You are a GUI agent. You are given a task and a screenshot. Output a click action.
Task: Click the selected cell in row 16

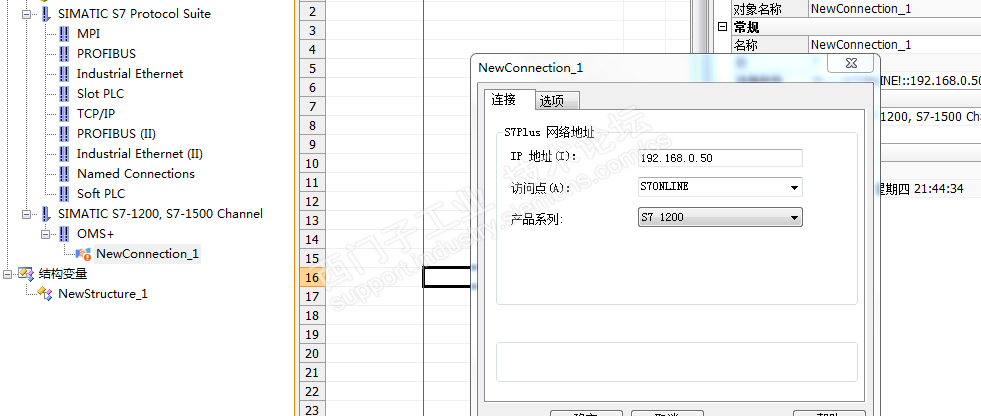point(447,277)
